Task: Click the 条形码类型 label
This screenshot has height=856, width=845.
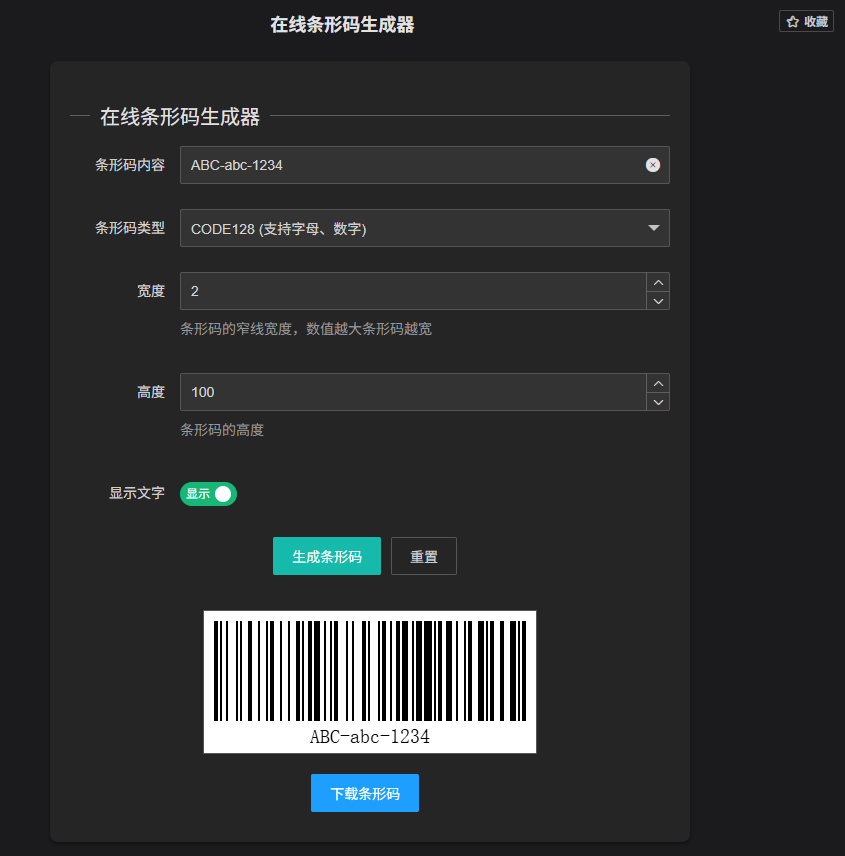Action: (x=130, y=228)
